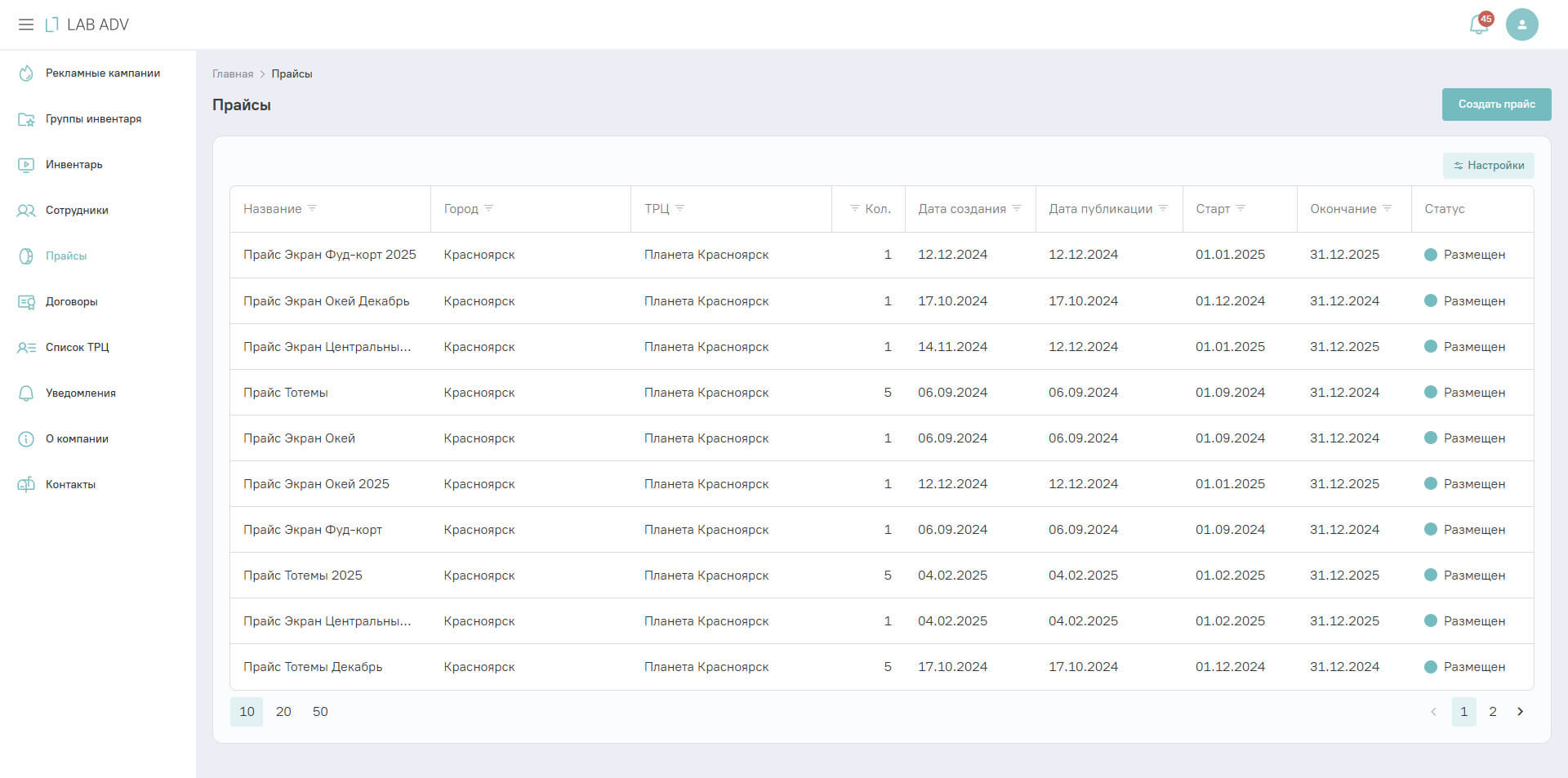Click the Контакты mailbox icon

26,485
